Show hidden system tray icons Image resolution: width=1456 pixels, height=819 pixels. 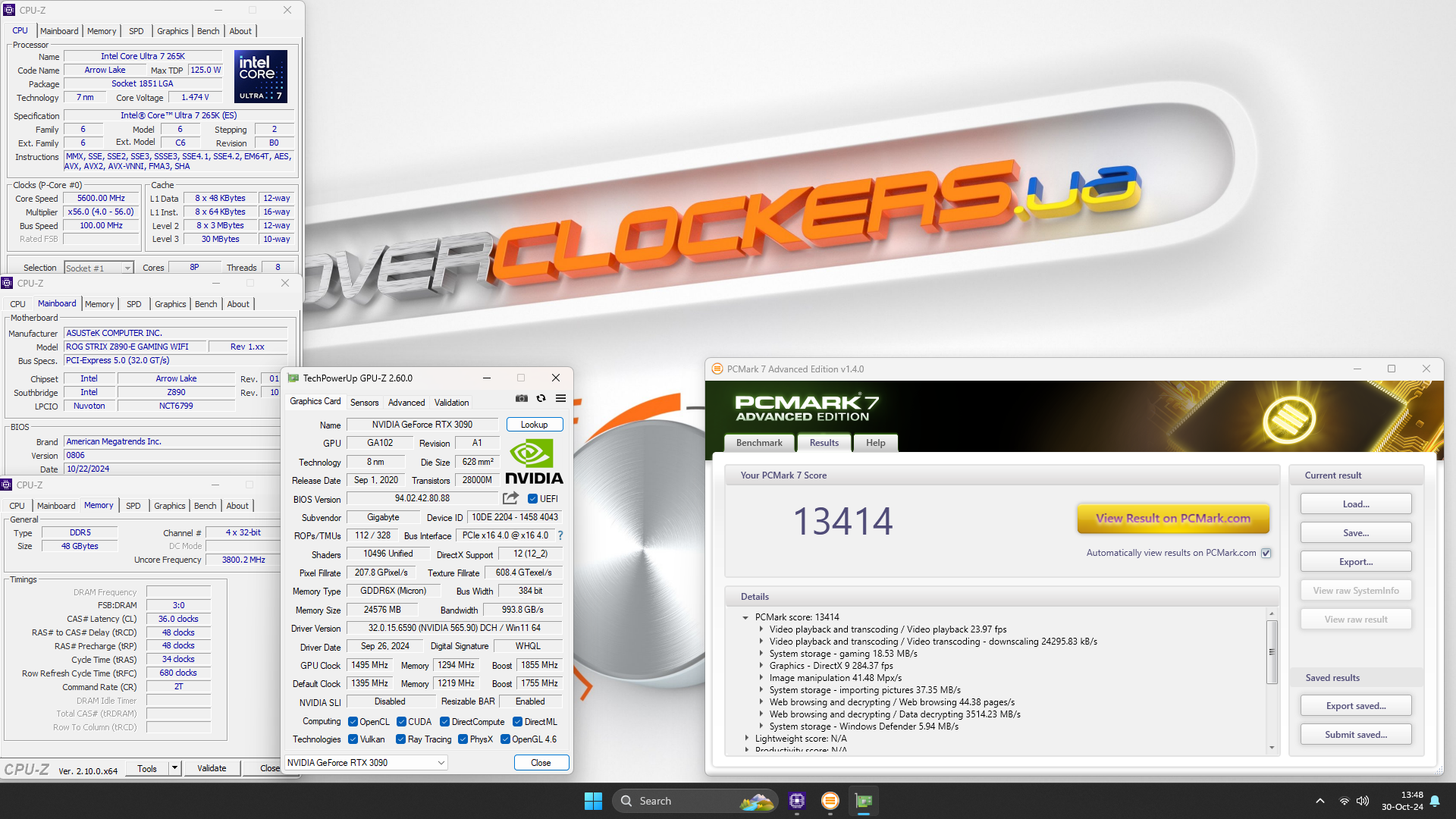(1320, 801)
